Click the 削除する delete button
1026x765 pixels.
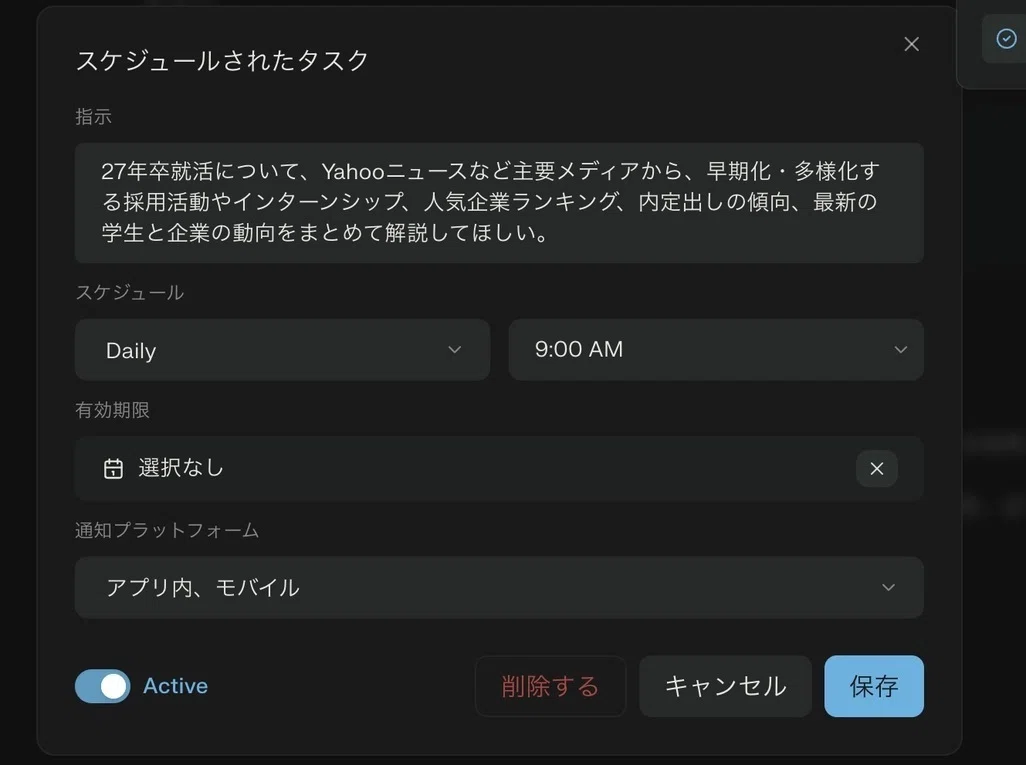[550, 686]
